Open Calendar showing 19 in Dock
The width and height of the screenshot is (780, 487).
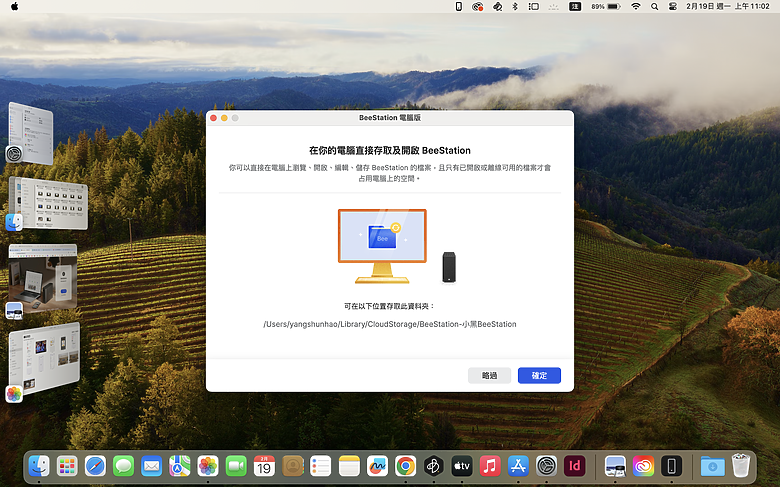[264, 466]
